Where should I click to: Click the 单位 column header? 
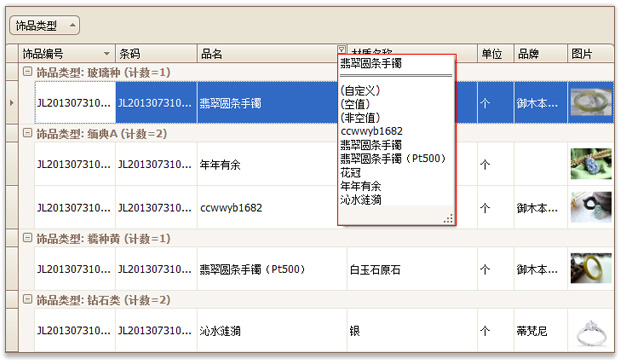click(495, 54)
